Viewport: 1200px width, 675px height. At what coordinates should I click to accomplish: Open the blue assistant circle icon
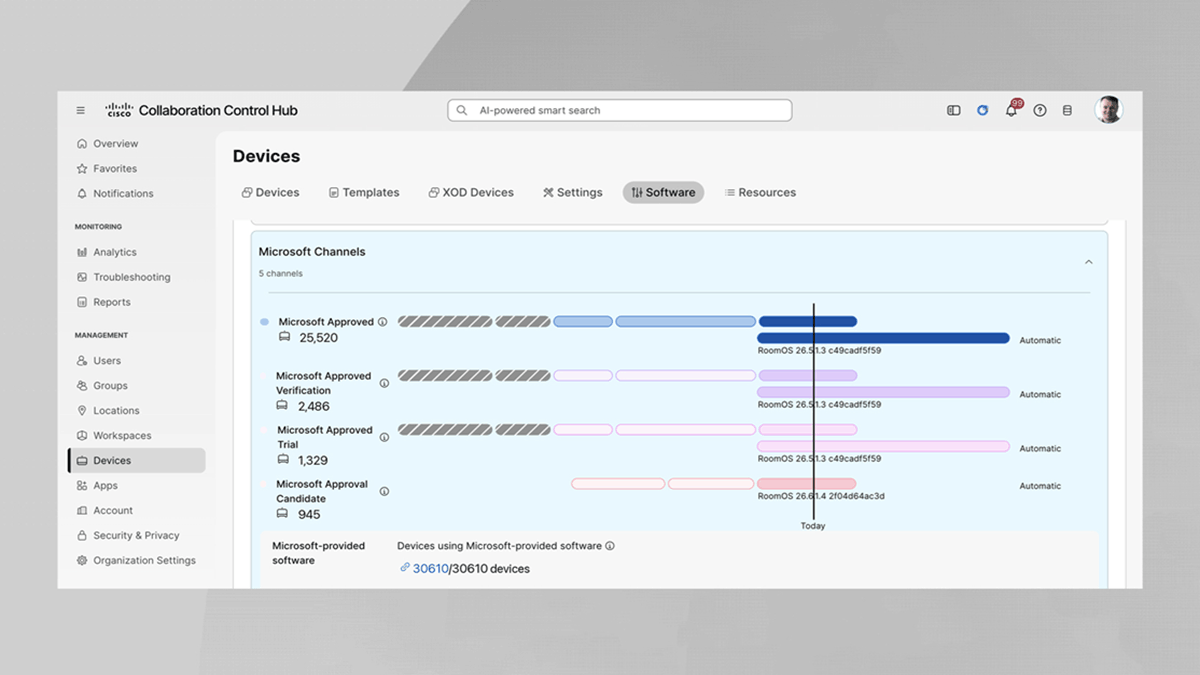point(983,110)
